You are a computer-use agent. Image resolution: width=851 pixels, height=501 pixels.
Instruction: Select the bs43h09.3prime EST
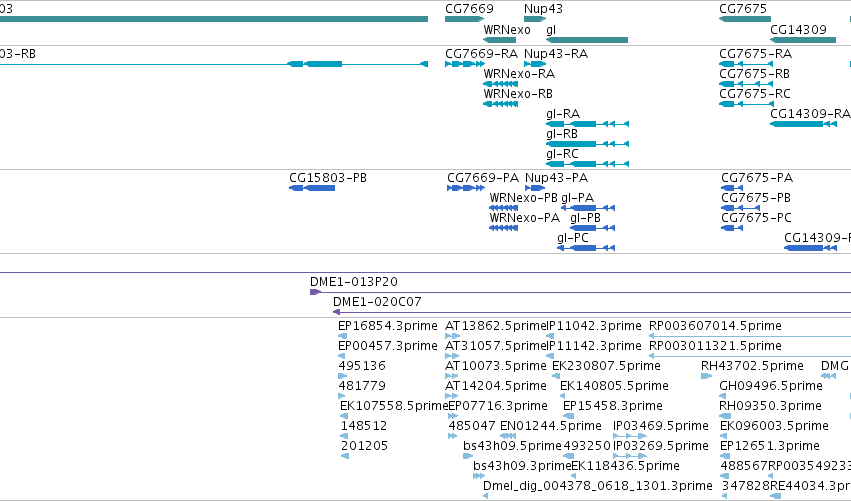(479, 477)
